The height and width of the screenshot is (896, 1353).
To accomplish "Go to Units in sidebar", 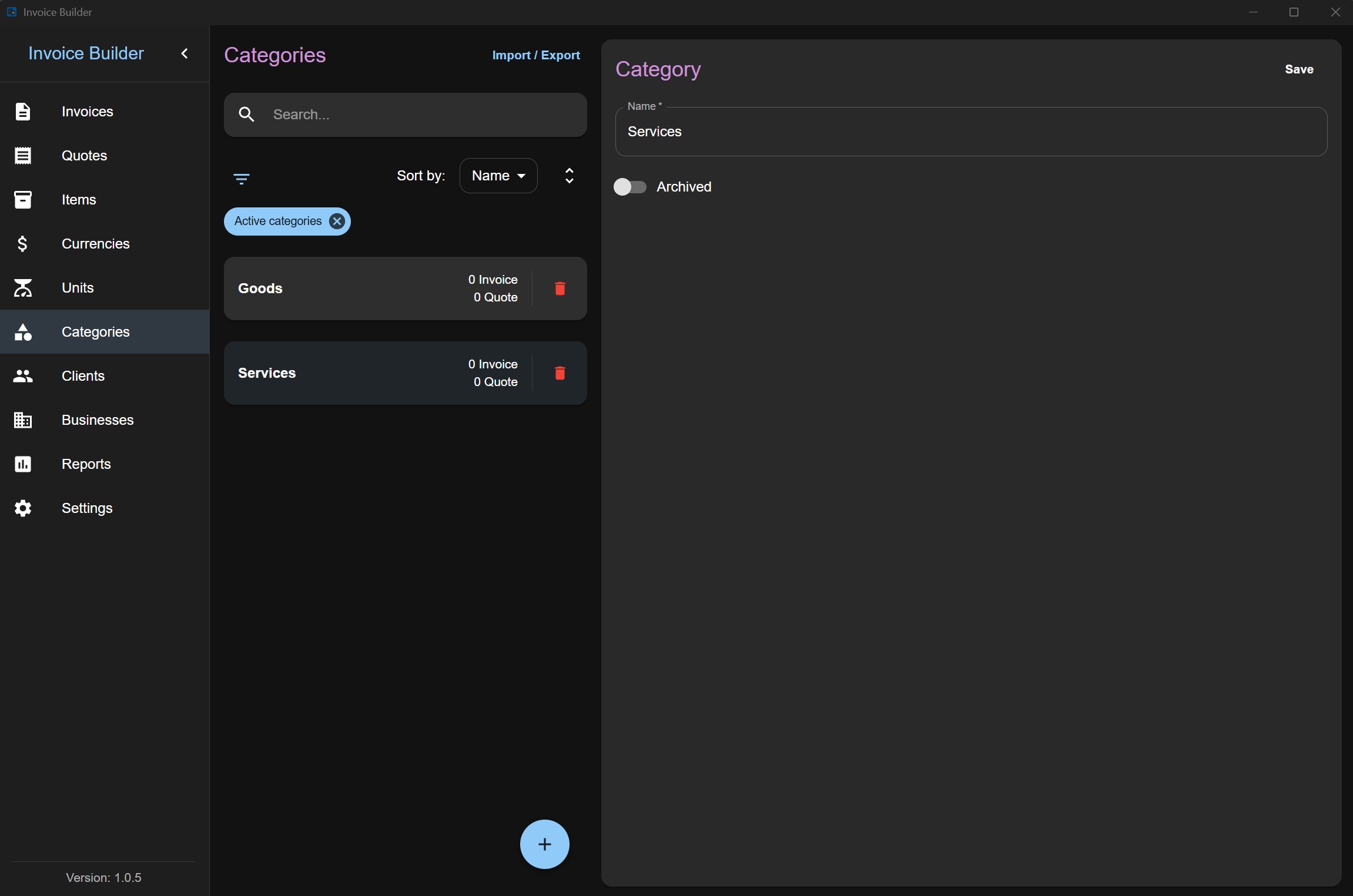I will (105, 287).
